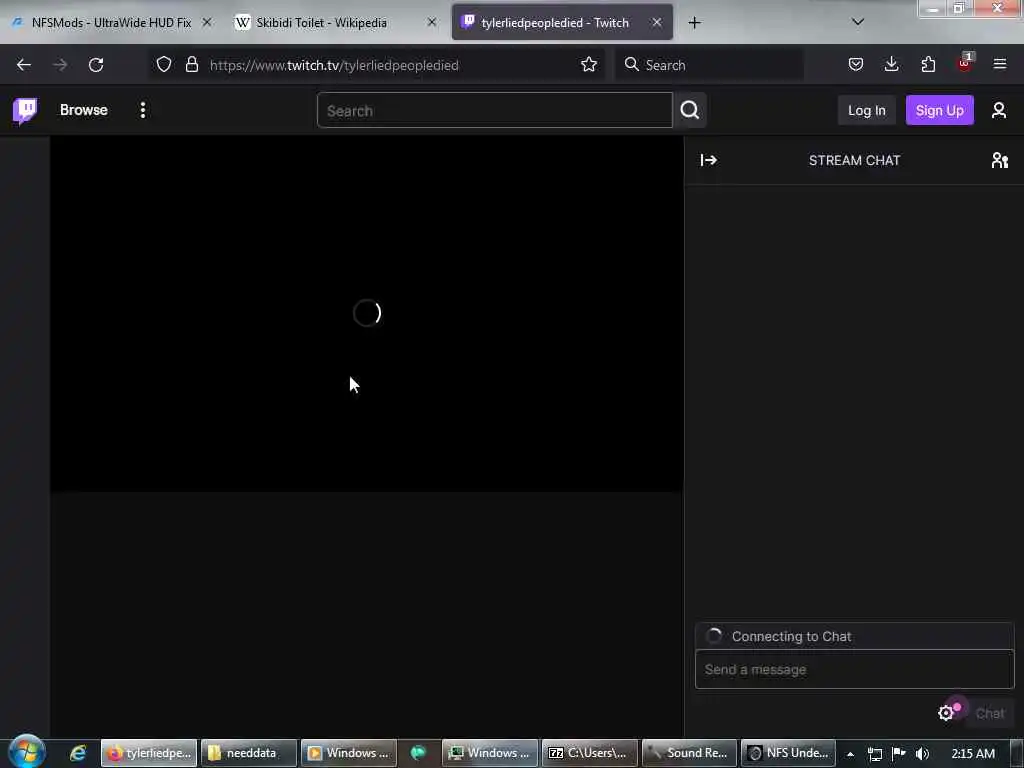Image resolution: width=1024 pixels, height=768 pixels.
Task: Focus the Twitch search input field
Action: pyautogui.click(x=494, y=110)
